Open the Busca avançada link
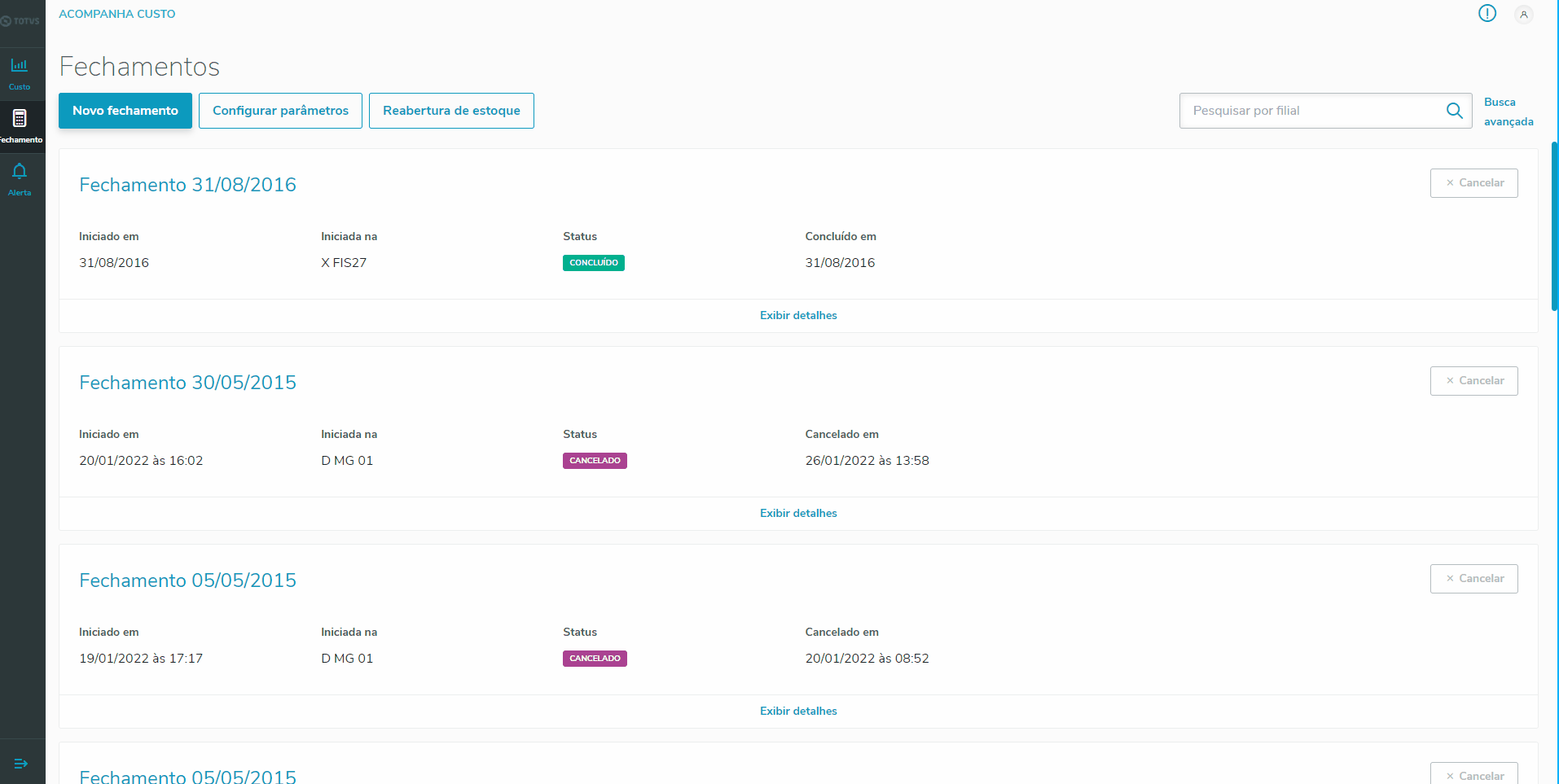Viewport: 1559px width, 784px height. [x=1508, y=112]
